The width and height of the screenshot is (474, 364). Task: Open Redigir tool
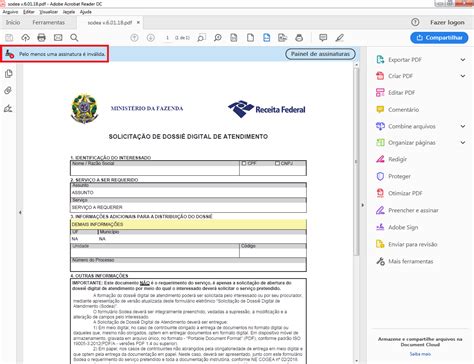click(x=392, y=159)
